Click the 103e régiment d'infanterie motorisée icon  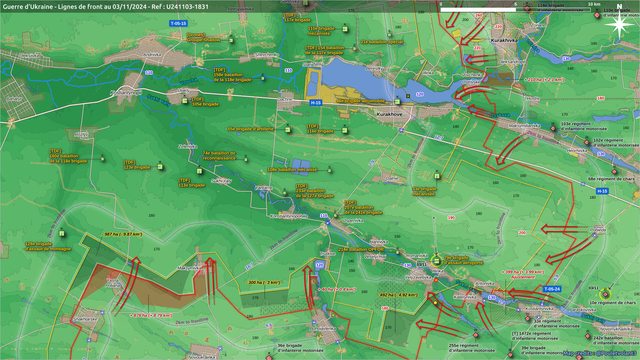[x=553, y=129]
